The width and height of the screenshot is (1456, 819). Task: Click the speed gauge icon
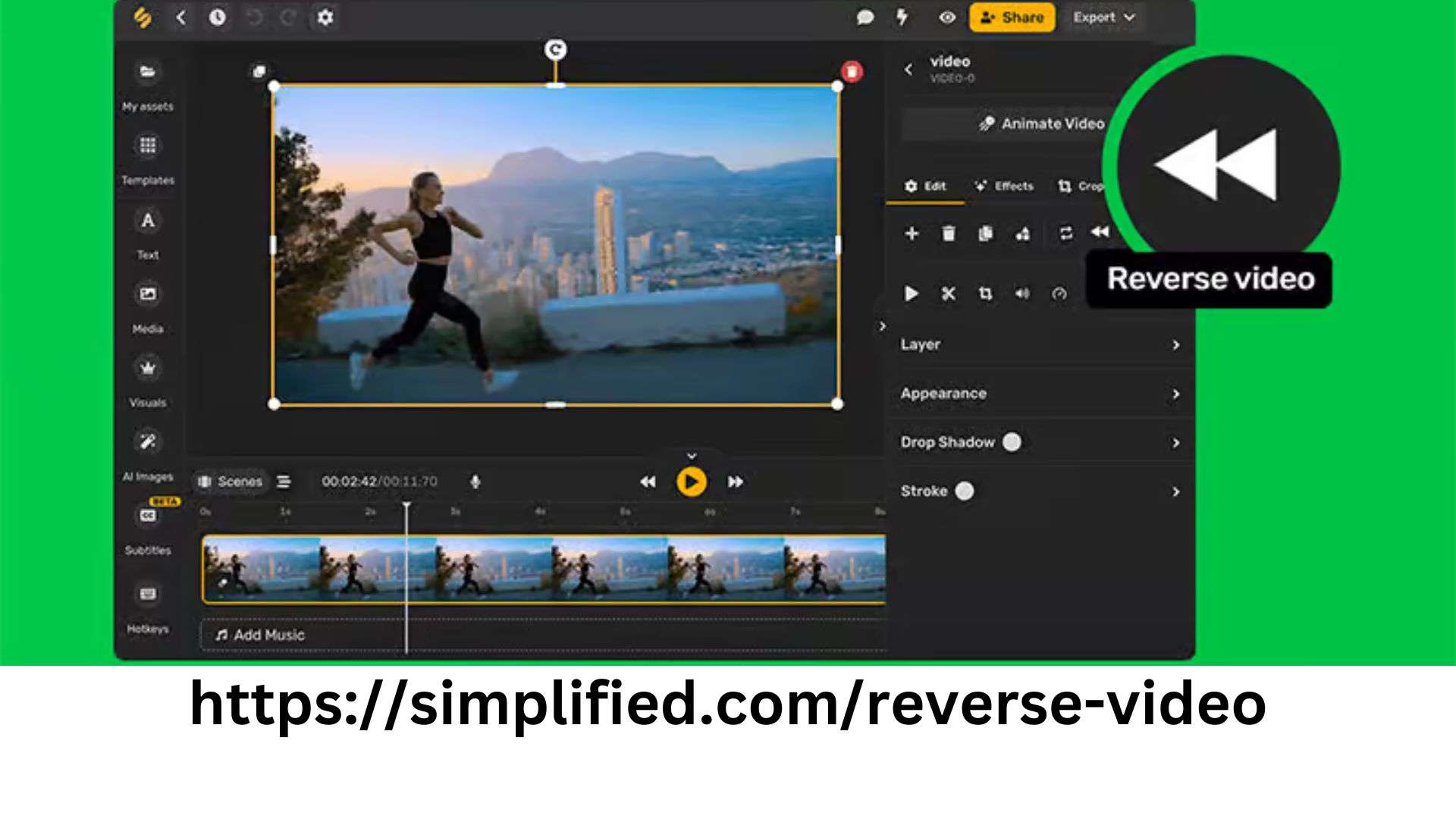(1059, 293)
